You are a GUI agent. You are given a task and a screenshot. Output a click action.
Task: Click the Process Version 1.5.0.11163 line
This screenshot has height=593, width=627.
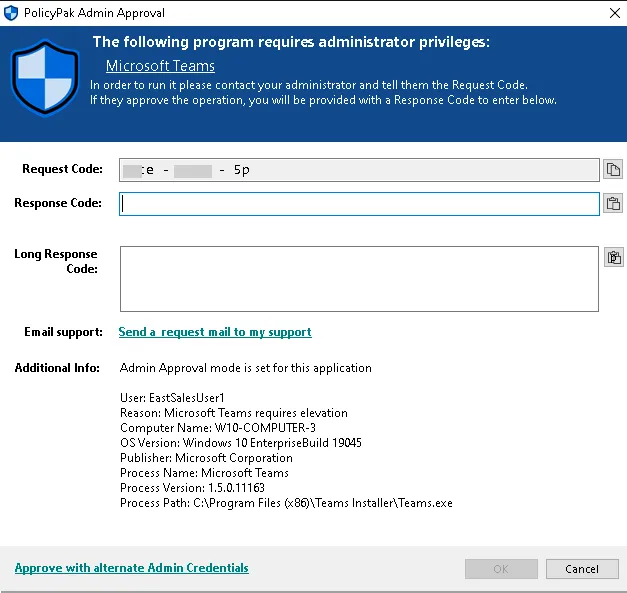pos(190,488)
